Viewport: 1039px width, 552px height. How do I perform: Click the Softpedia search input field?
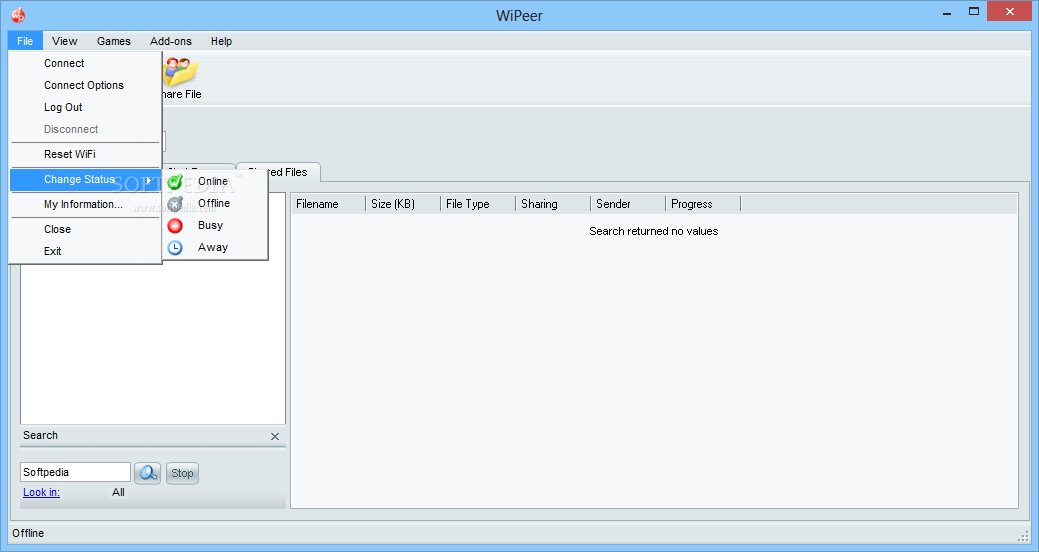coord(76,472)
